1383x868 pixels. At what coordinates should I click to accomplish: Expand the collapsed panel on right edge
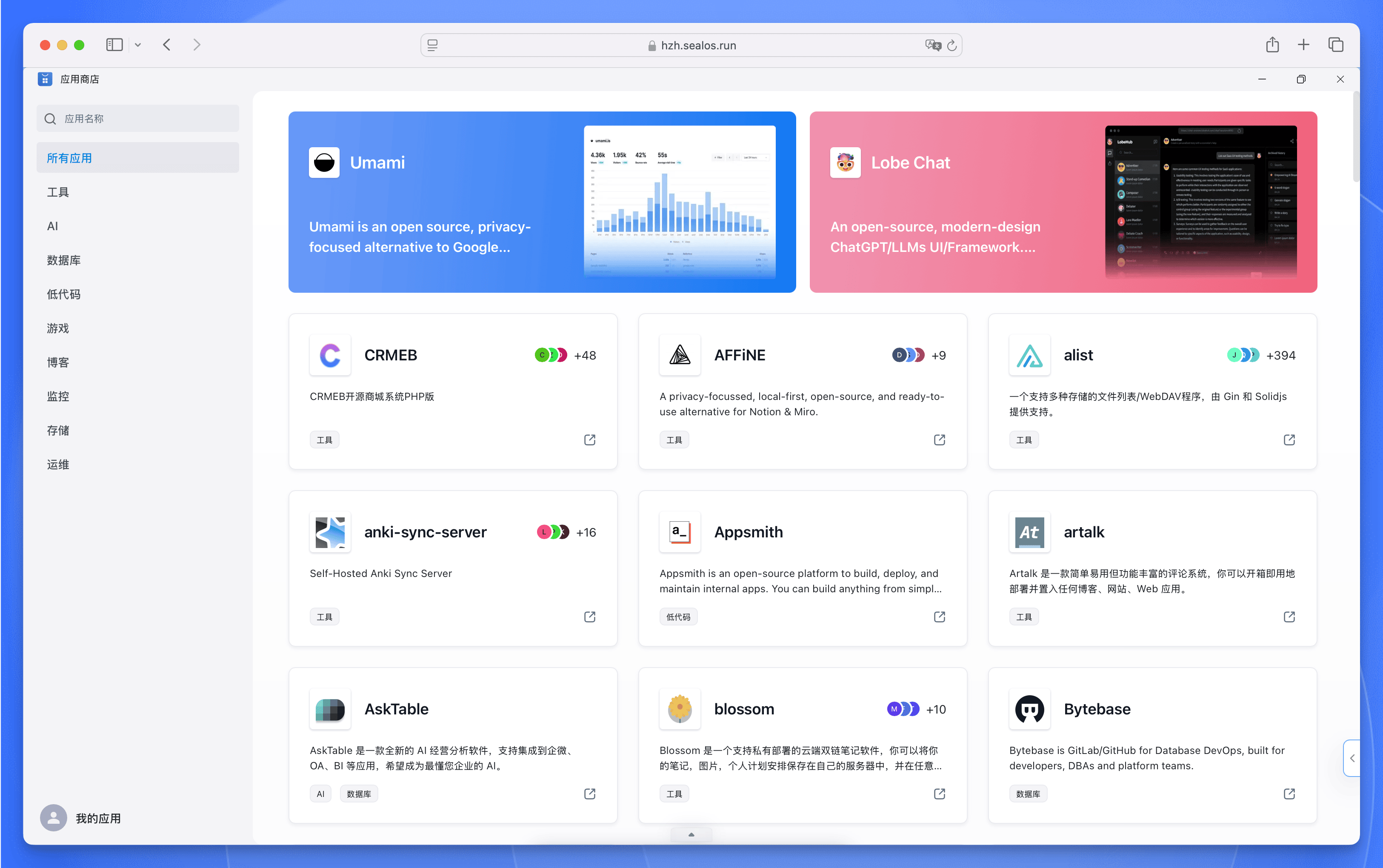1352,758
